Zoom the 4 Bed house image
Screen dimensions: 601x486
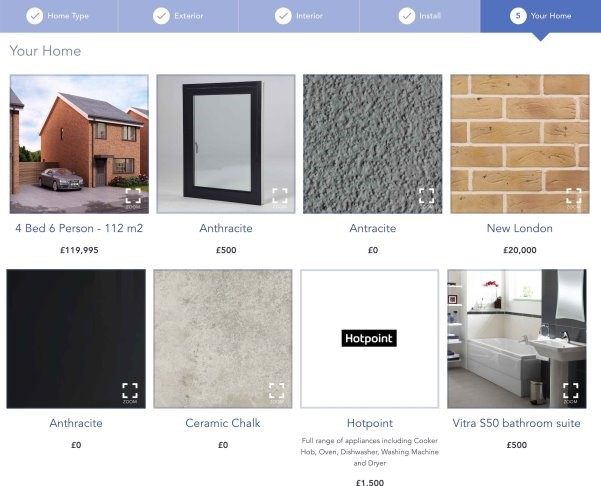(133, 198)
